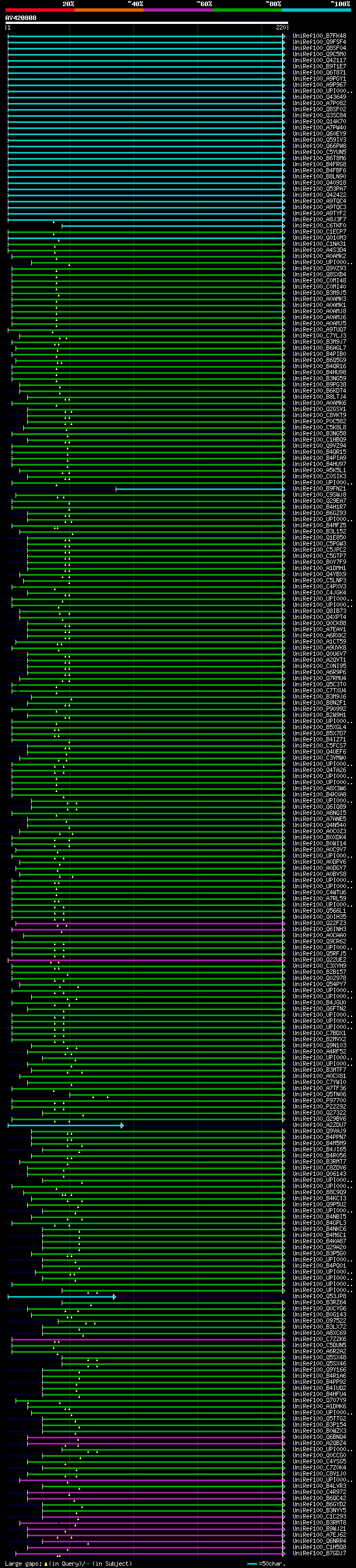Click the short cyan bar for UniRef100_Q53JP8
356x1568 pixels.
61,1296
